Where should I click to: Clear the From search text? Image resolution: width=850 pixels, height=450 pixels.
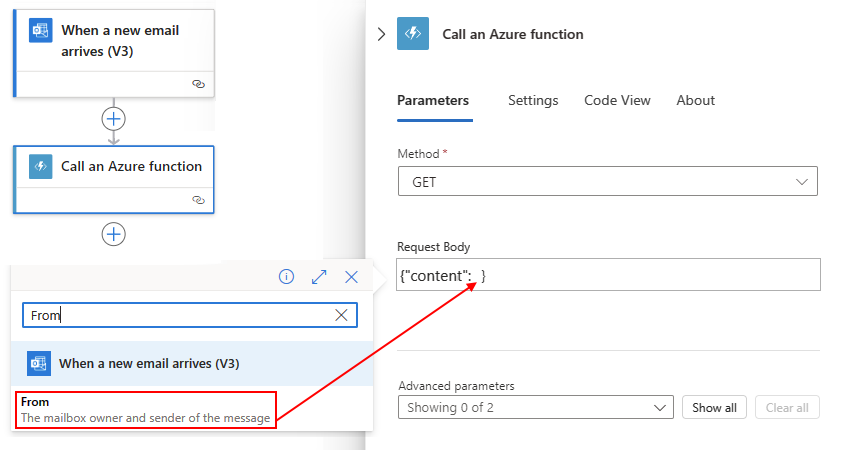341,315
